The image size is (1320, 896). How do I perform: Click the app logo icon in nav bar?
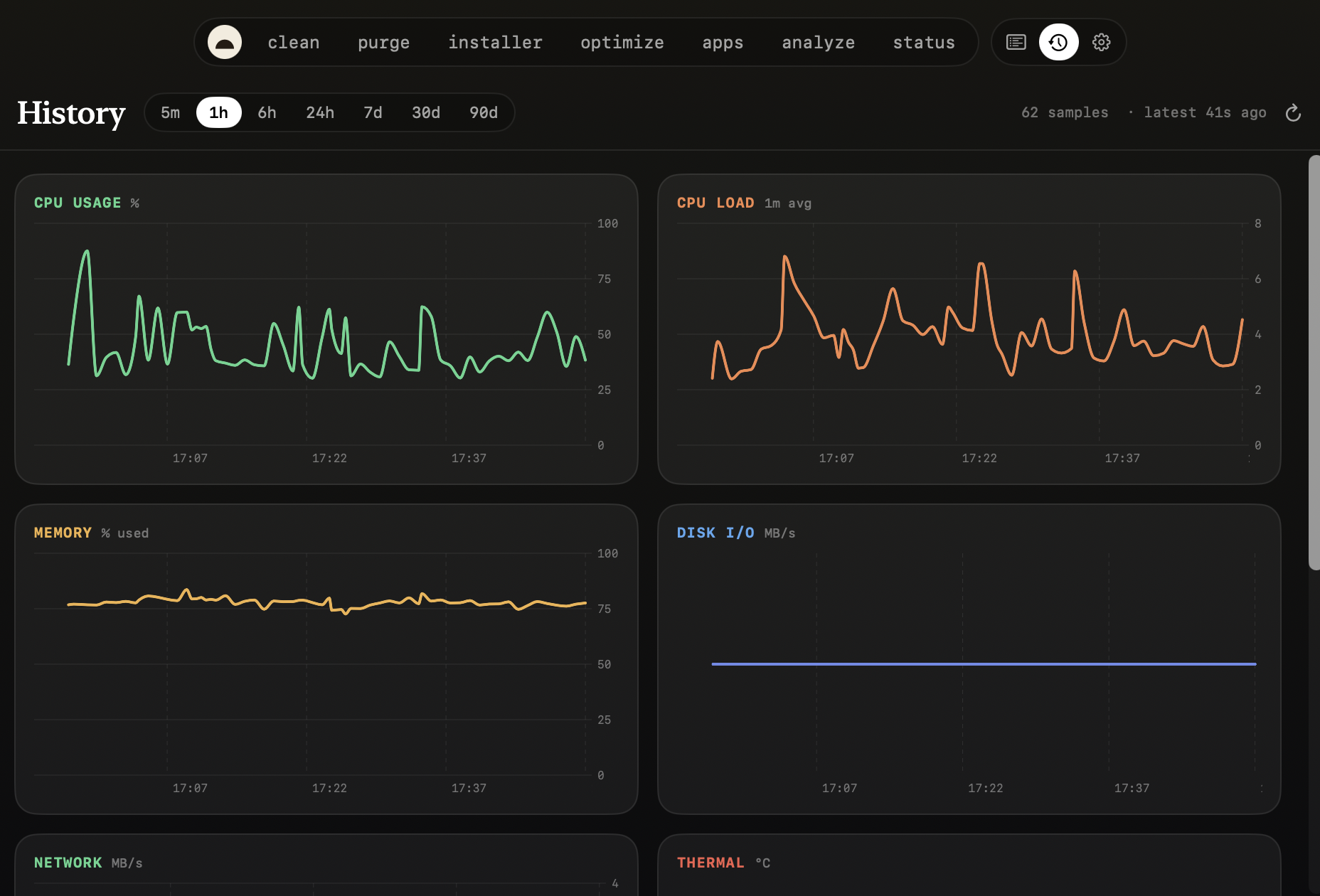225,42
